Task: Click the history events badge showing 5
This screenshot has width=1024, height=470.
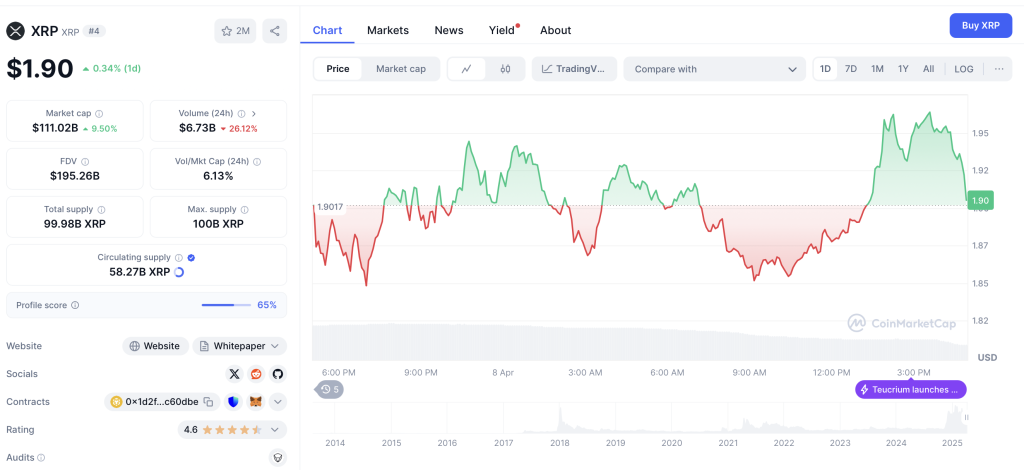Action: 329,390
